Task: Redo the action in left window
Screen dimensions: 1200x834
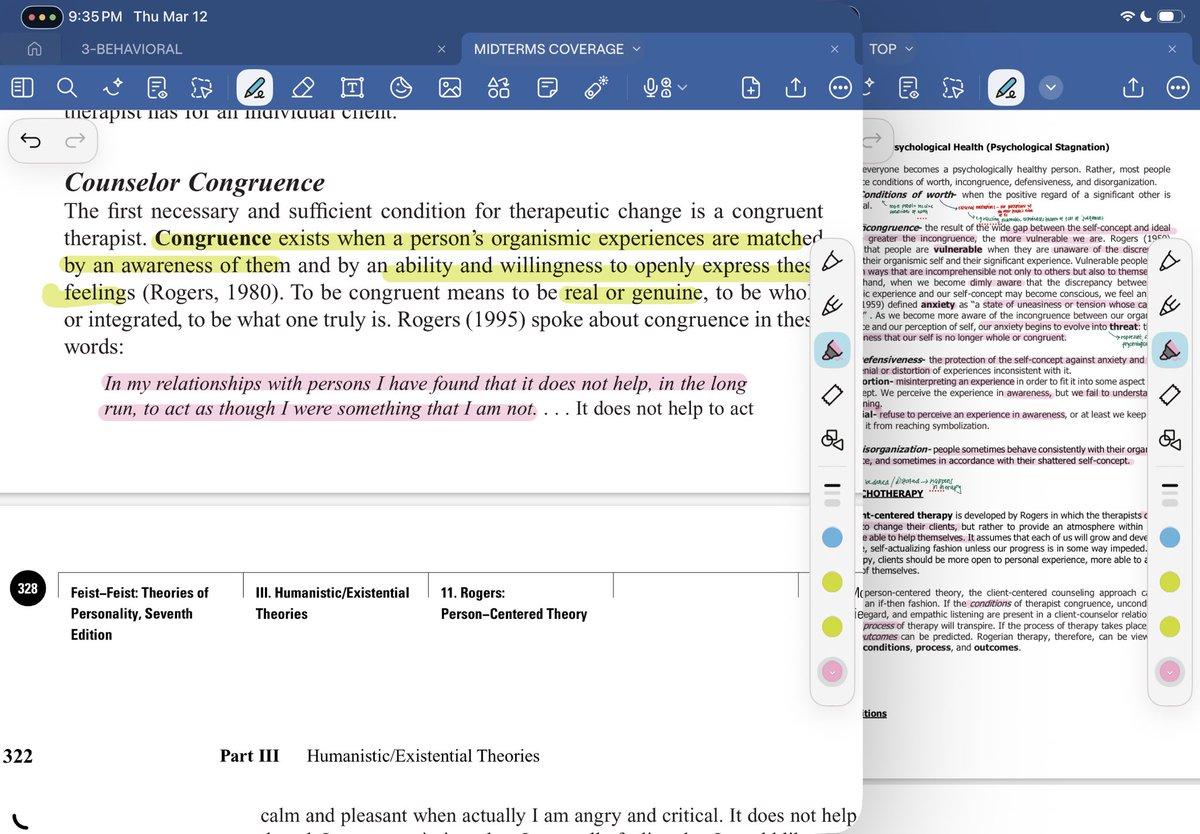Action: 75,141
